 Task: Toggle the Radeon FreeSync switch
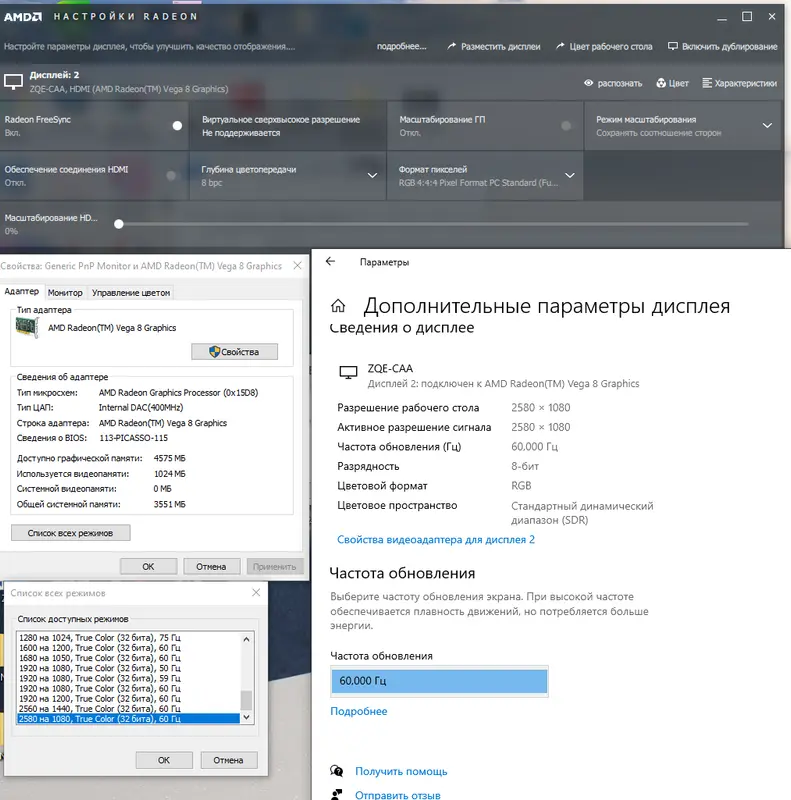(177, 126)
